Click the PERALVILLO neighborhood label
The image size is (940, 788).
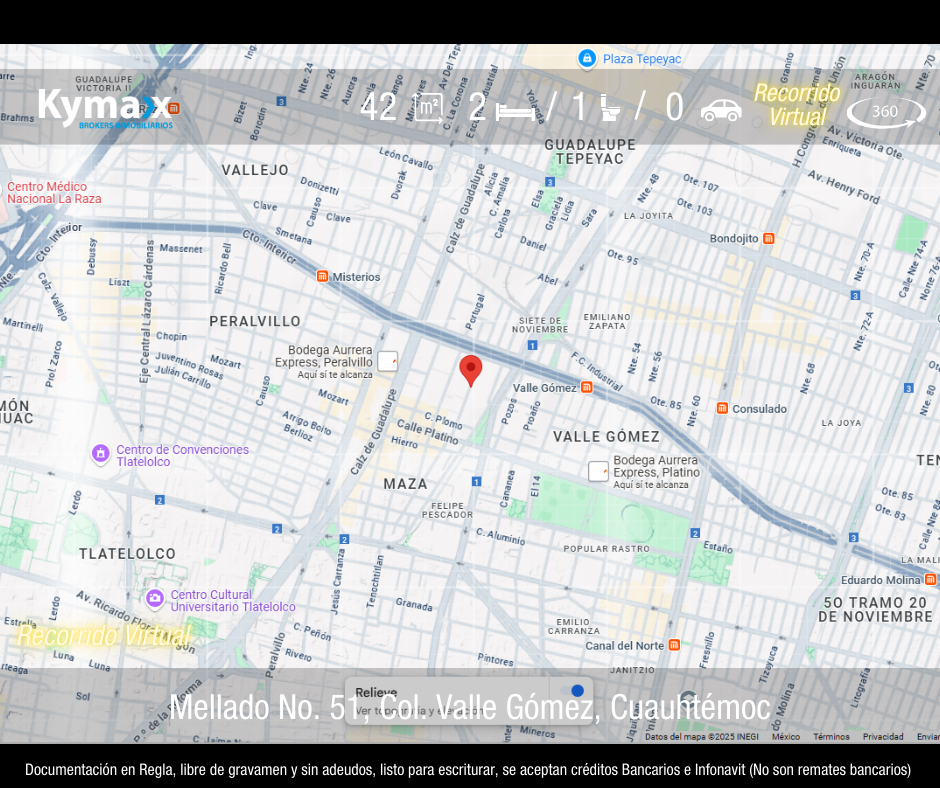coord(255,321)
